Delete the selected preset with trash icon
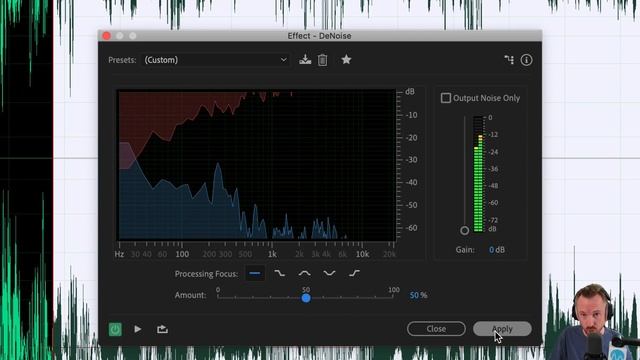The width and height of the screenshot is (640, 360). click(322, 60)
